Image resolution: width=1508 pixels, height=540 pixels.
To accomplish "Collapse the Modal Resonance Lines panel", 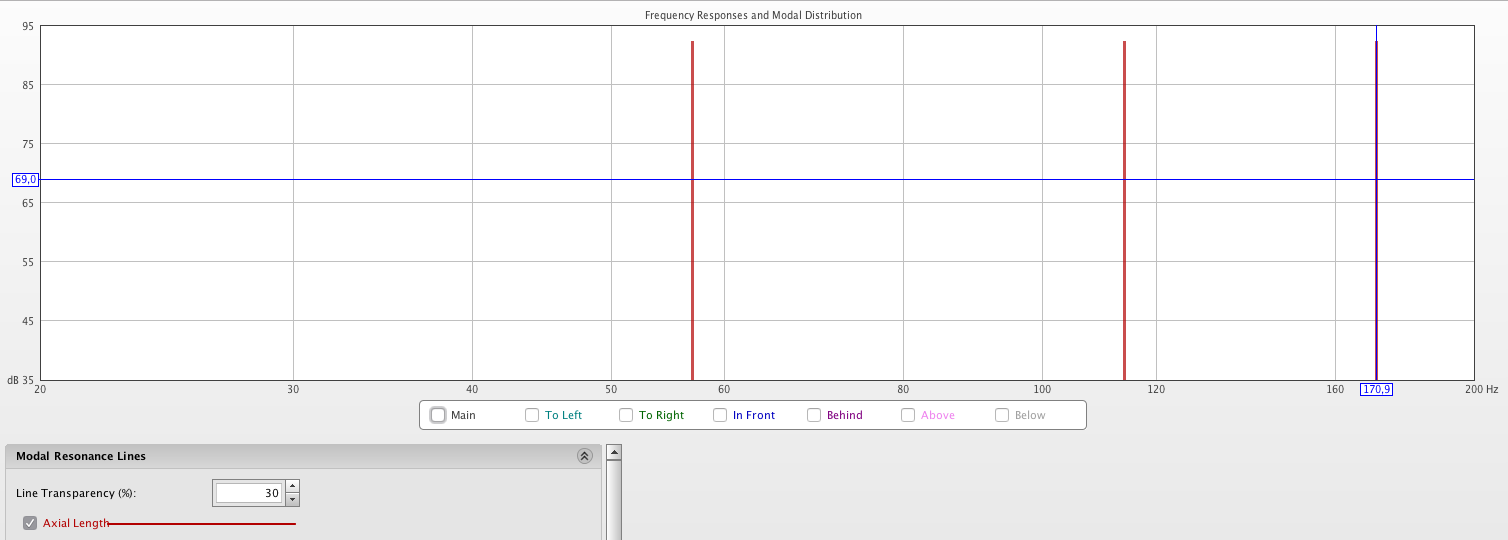I will point(584,456).
